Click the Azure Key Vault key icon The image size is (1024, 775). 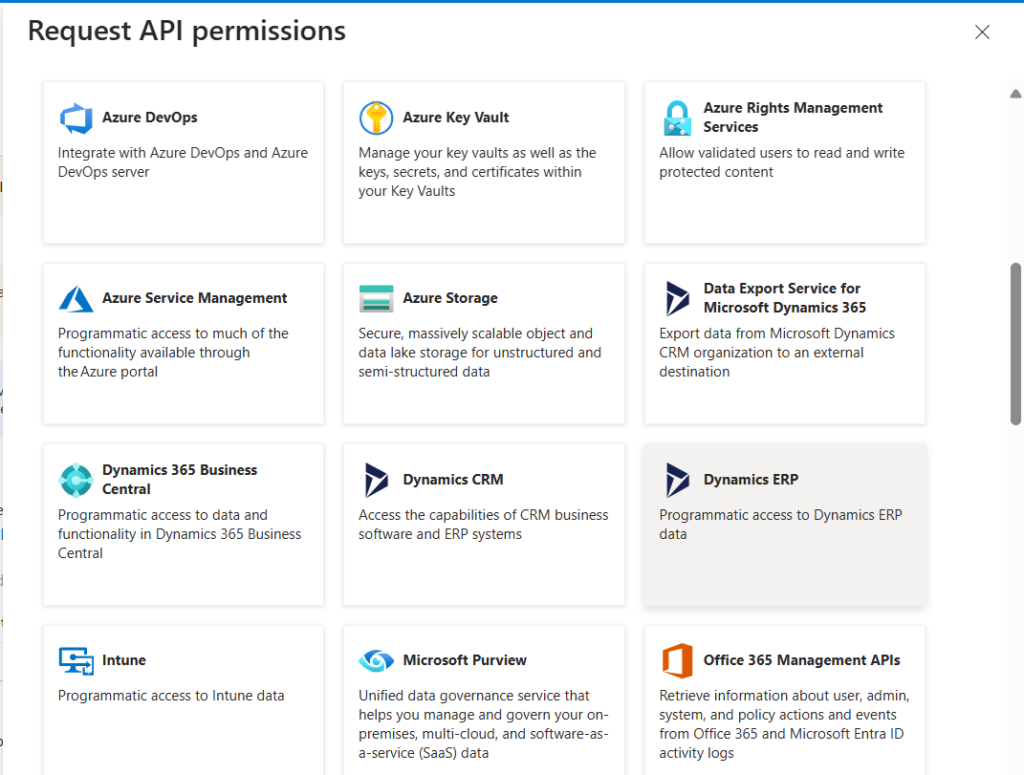[x=376, y=118]
